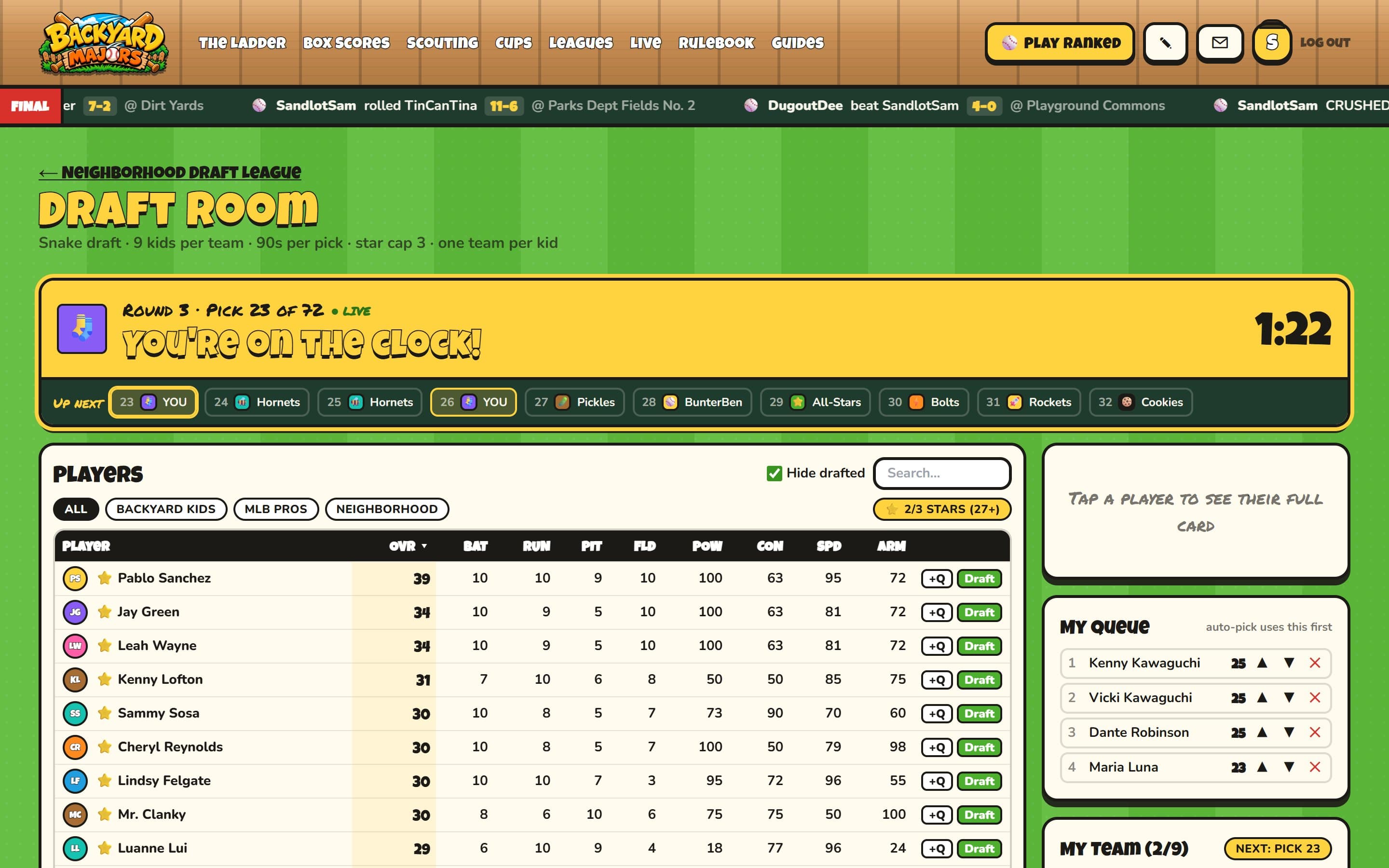Open the Live nav item

[x=646, y=43]
